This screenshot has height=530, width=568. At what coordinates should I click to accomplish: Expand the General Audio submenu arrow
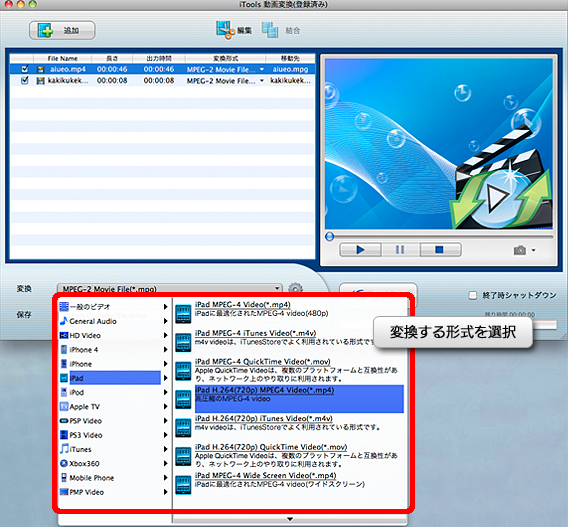[x=166, y=321]
